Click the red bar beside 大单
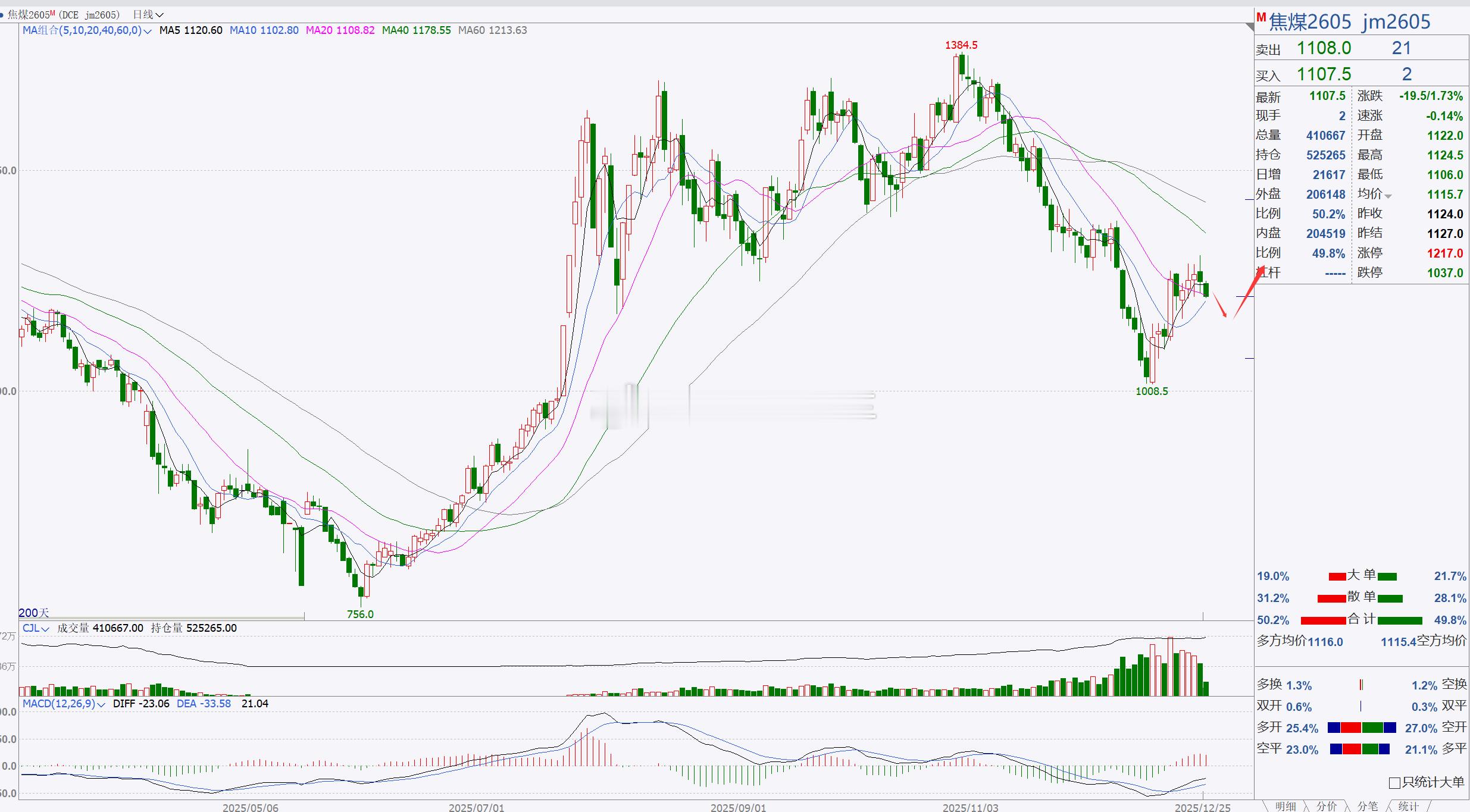Image resolution: width=1470 pixels, height=812 pixels. 1337,576
